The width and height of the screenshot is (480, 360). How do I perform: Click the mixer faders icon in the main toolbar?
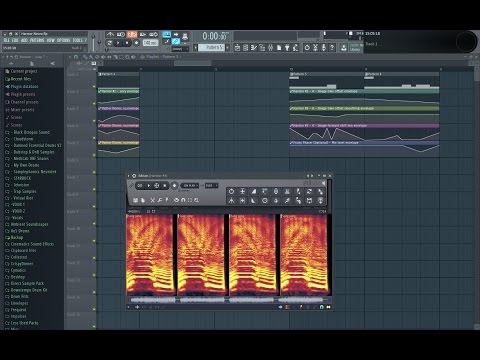[271, 48]
